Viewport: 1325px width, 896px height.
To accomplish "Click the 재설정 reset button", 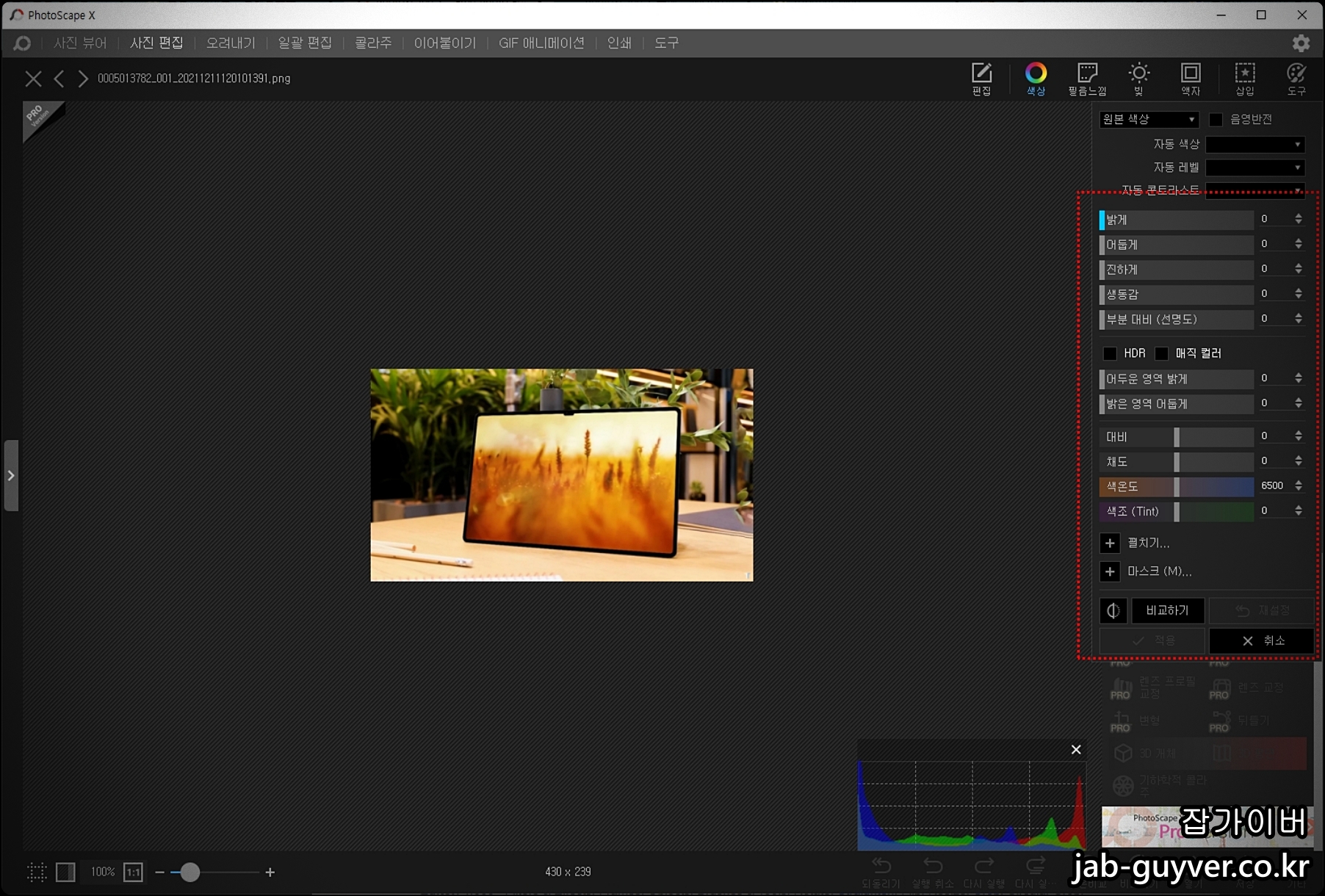I will click(x=1261, y=610).
